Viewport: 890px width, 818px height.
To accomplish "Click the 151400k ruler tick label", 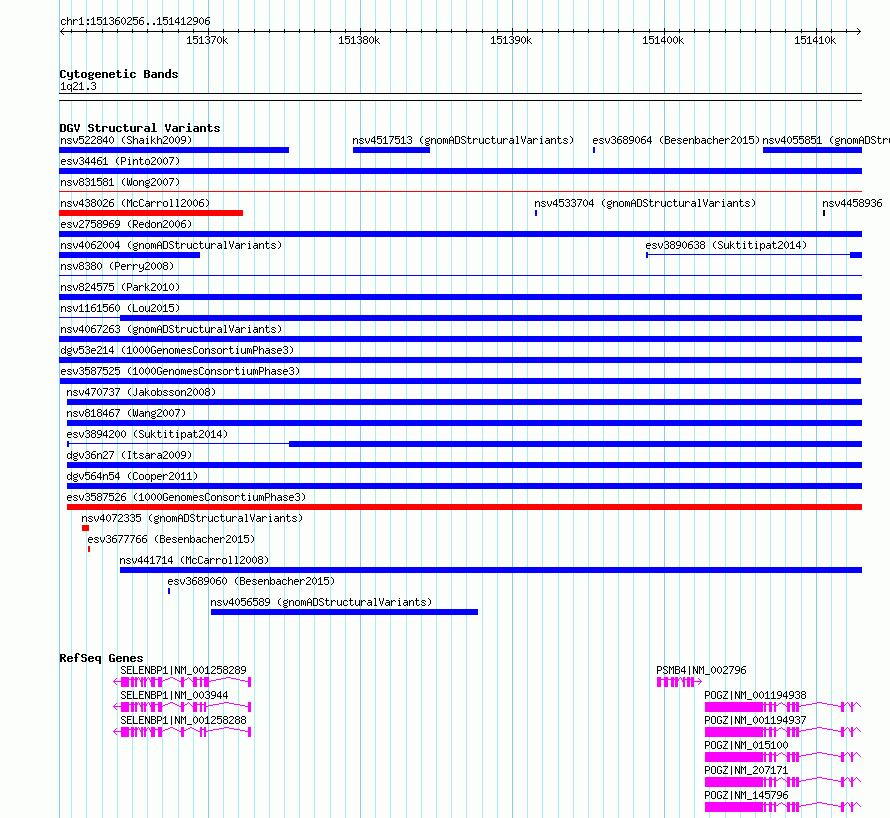I will click(x=663, y=40).
